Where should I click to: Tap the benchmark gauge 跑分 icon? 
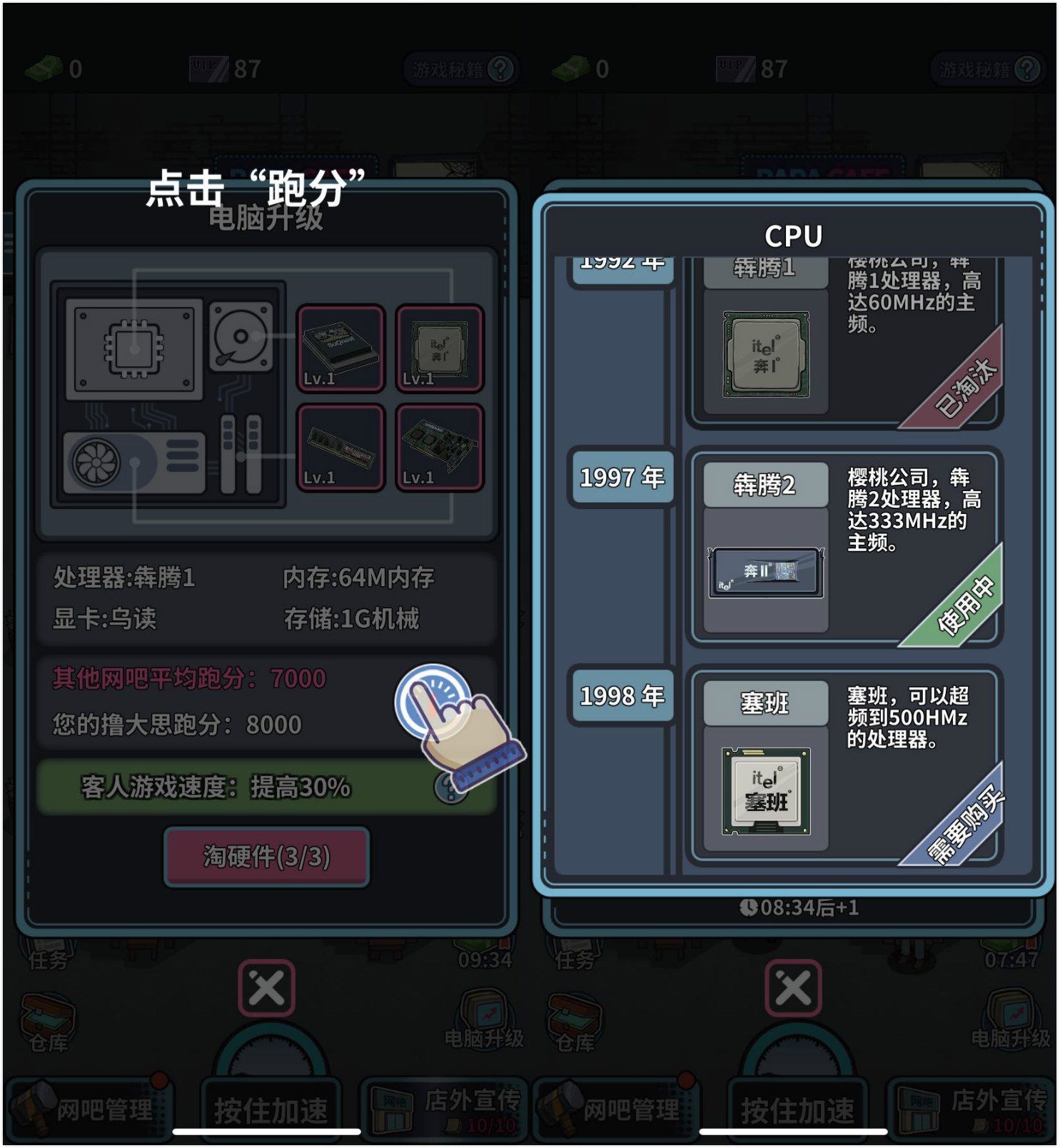434,703
